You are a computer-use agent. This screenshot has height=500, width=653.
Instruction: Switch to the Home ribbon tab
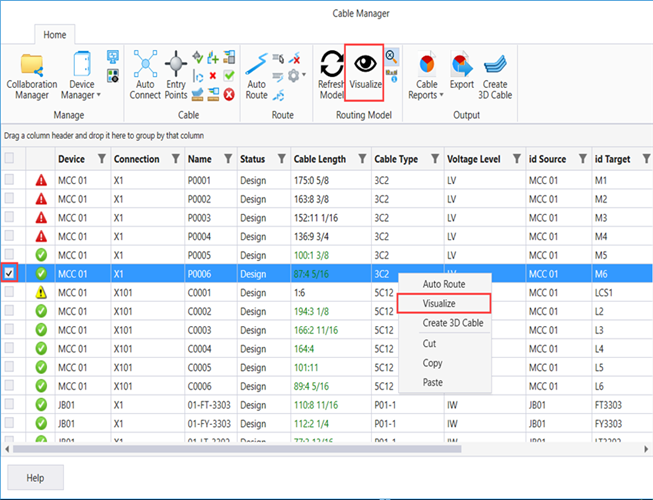54,35
